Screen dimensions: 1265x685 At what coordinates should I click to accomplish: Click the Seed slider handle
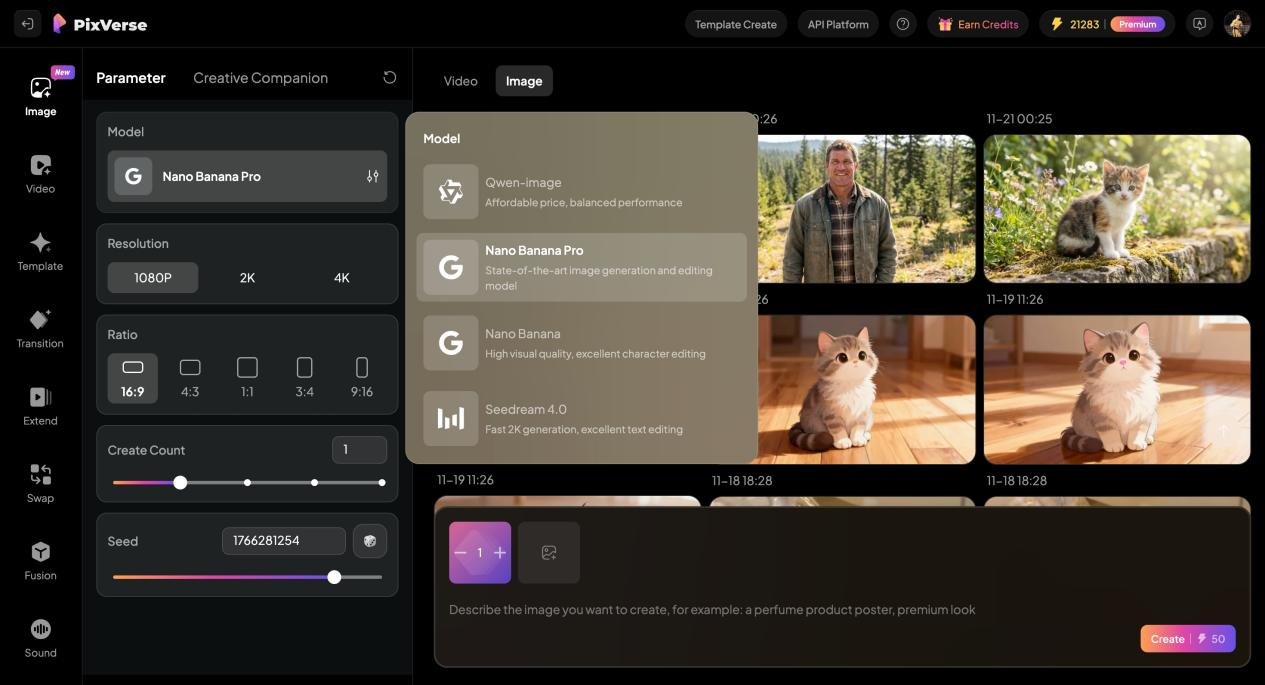click(334, 577)
